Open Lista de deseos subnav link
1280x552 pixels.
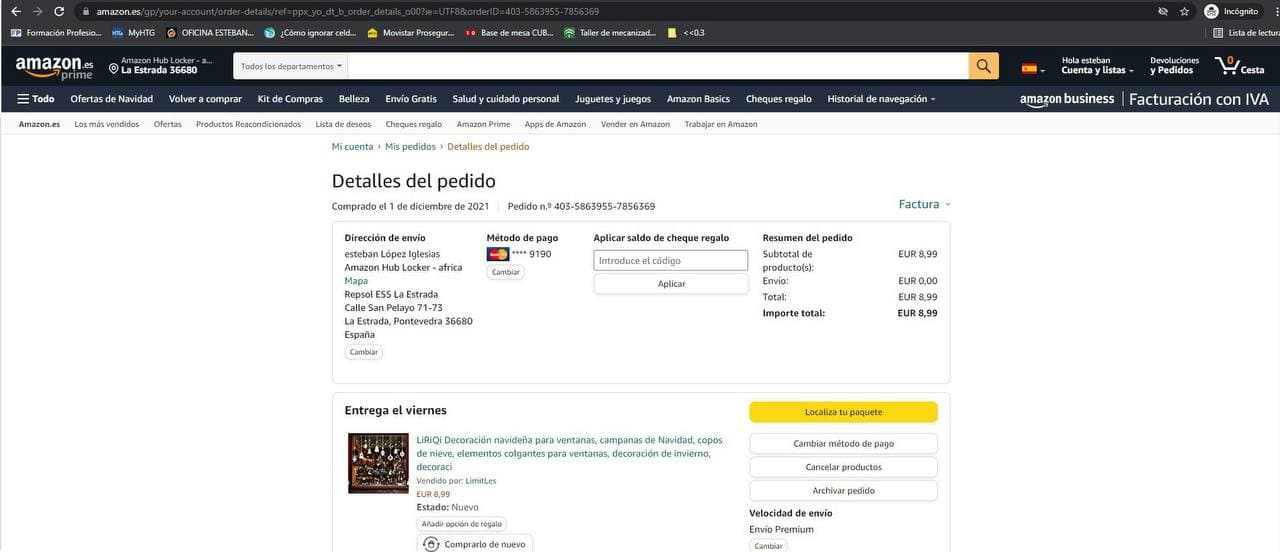343,124
